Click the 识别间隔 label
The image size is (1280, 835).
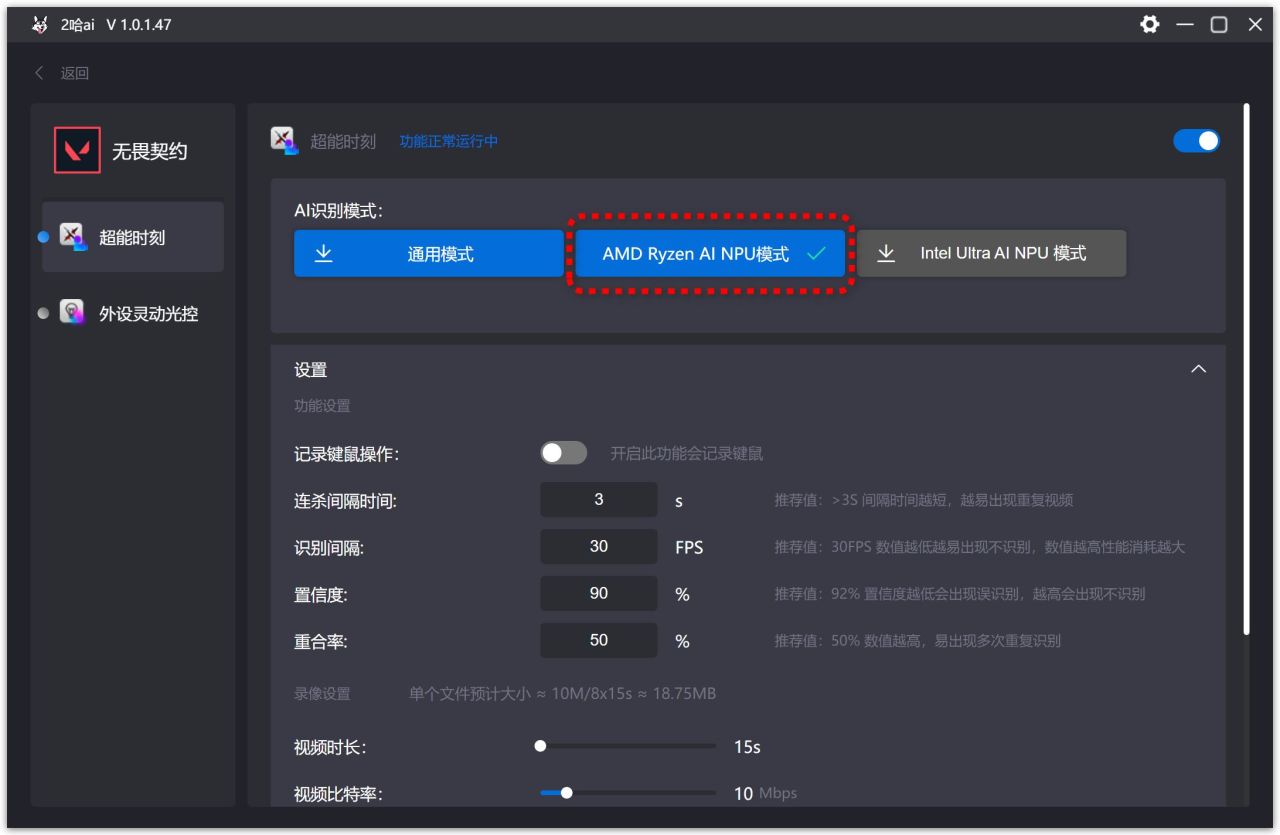pos(329,548)
